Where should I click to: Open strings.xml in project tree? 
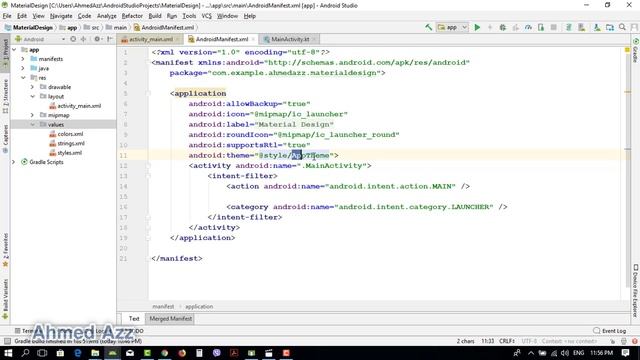pyautogui.click(x=71, y=143)
